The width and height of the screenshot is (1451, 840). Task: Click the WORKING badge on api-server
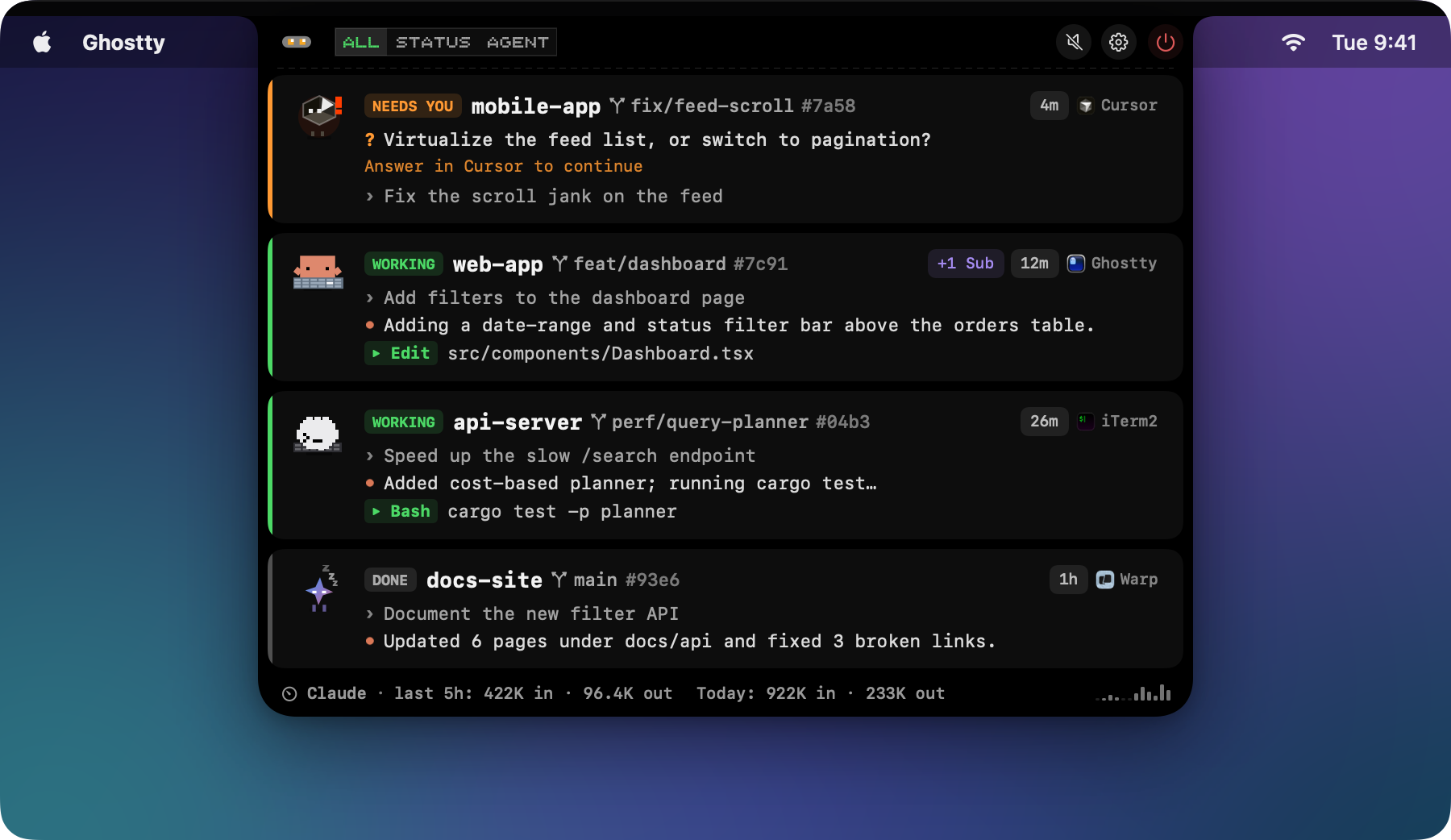[x=403, y=422]
